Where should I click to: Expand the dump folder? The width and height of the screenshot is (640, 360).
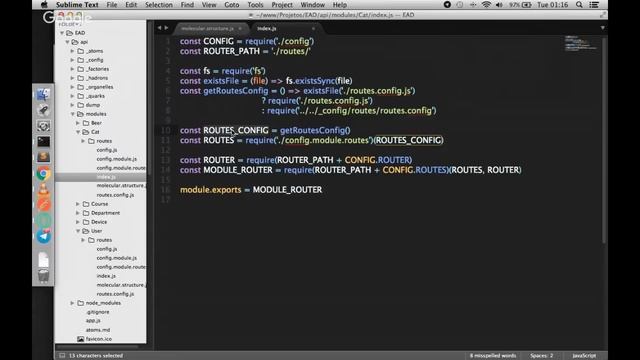[x=73, y=105]
